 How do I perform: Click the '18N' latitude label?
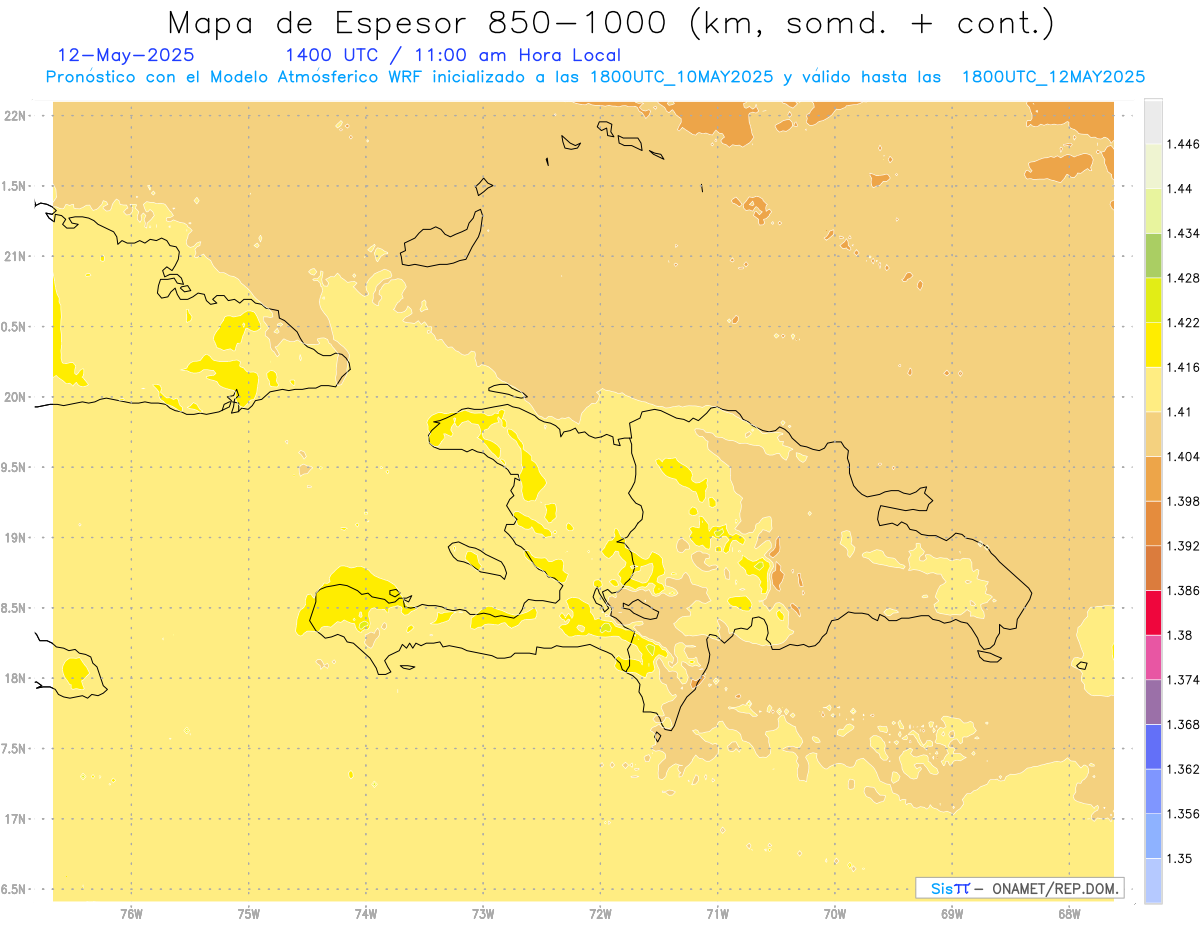click(x=15, y=678)
